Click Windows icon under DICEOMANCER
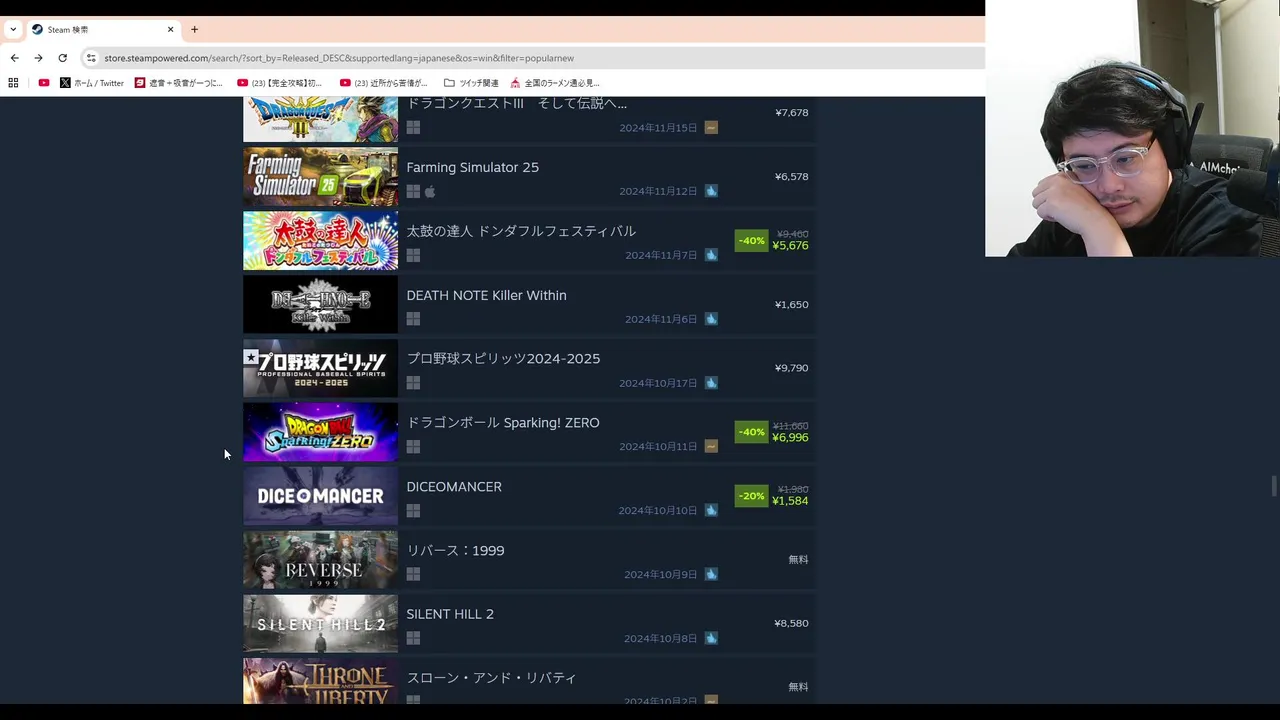The image size is (1280, 720). pos(413,511)
